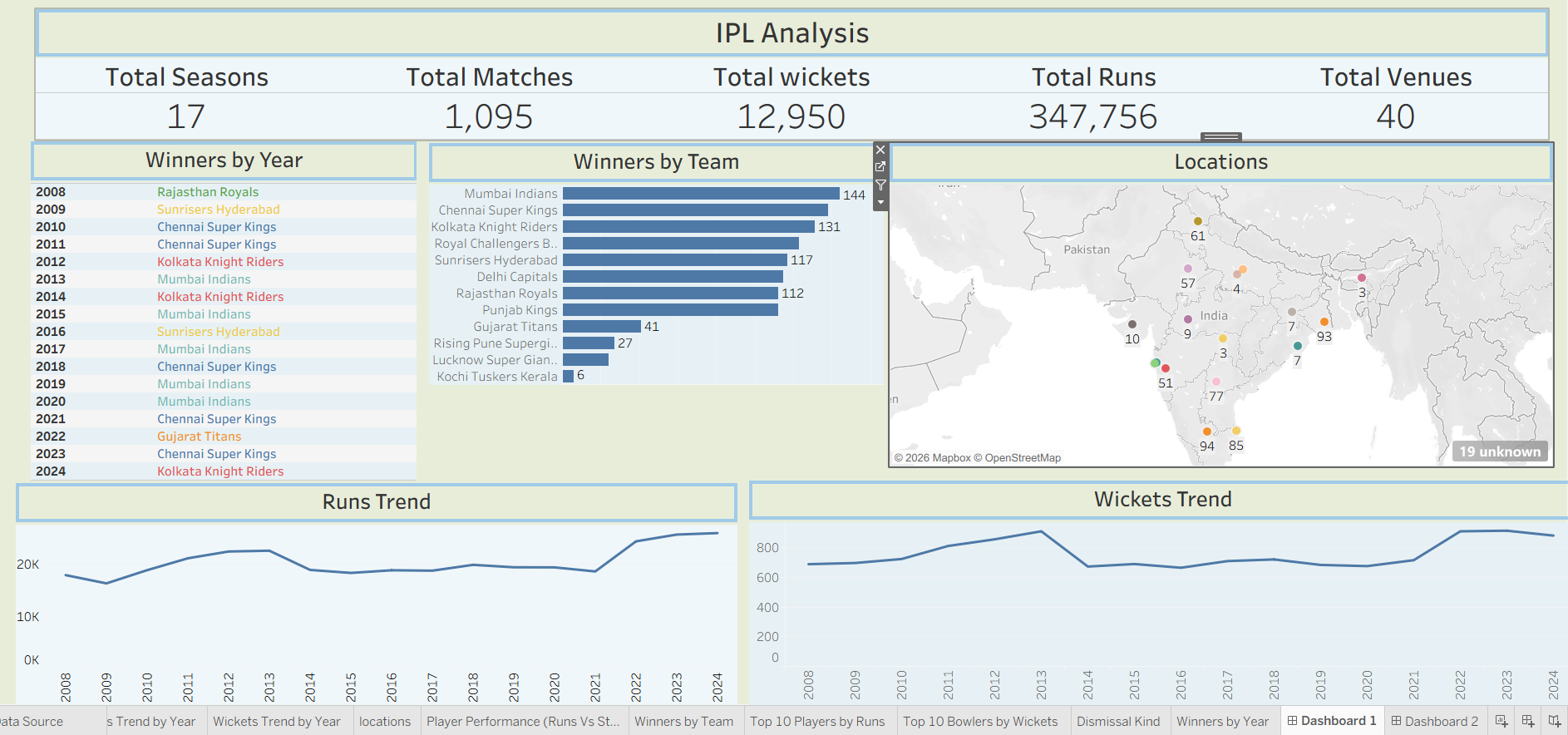This screenshot has width=1568, height=735.
Task: Click the New Worksheet icon
Action: (x=1501, y=721)
